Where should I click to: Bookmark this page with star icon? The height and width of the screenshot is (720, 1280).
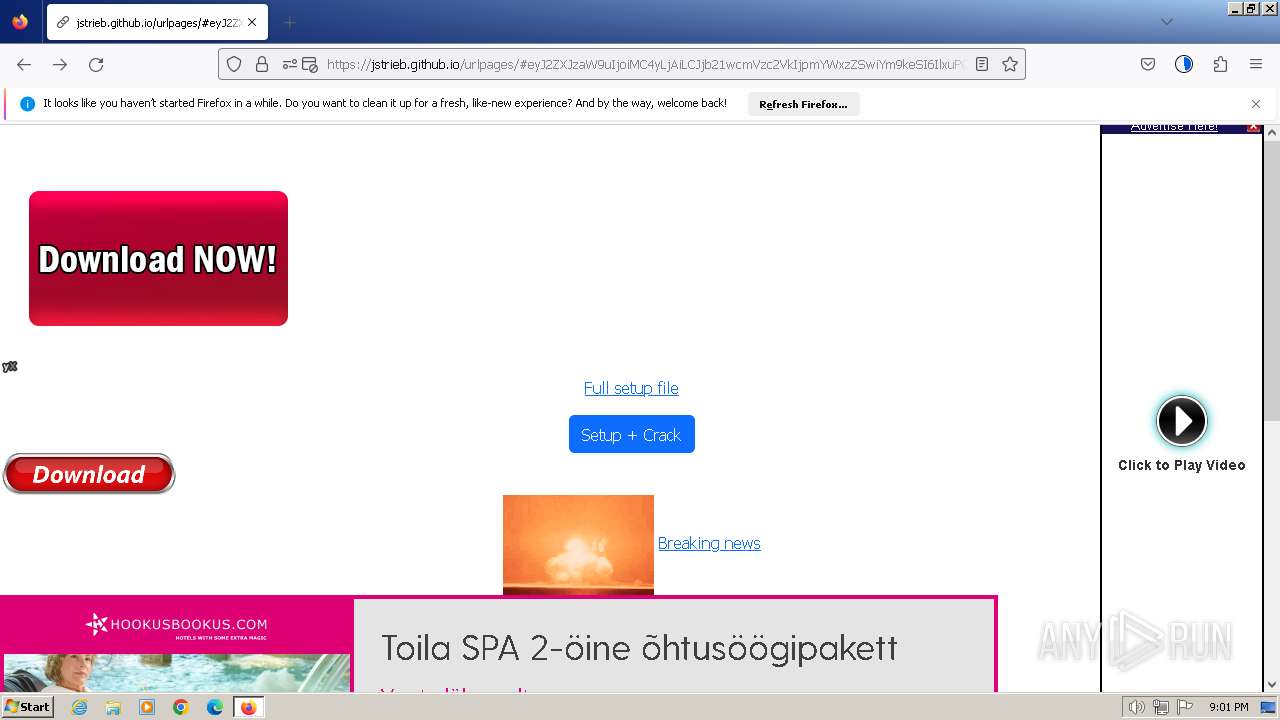pyautogui.click(x=1010, y=64)
